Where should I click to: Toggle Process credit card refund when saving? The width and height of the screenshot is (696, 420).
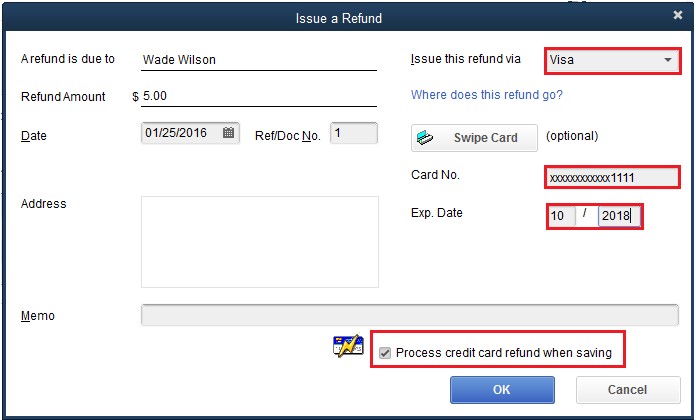[385, 353]
